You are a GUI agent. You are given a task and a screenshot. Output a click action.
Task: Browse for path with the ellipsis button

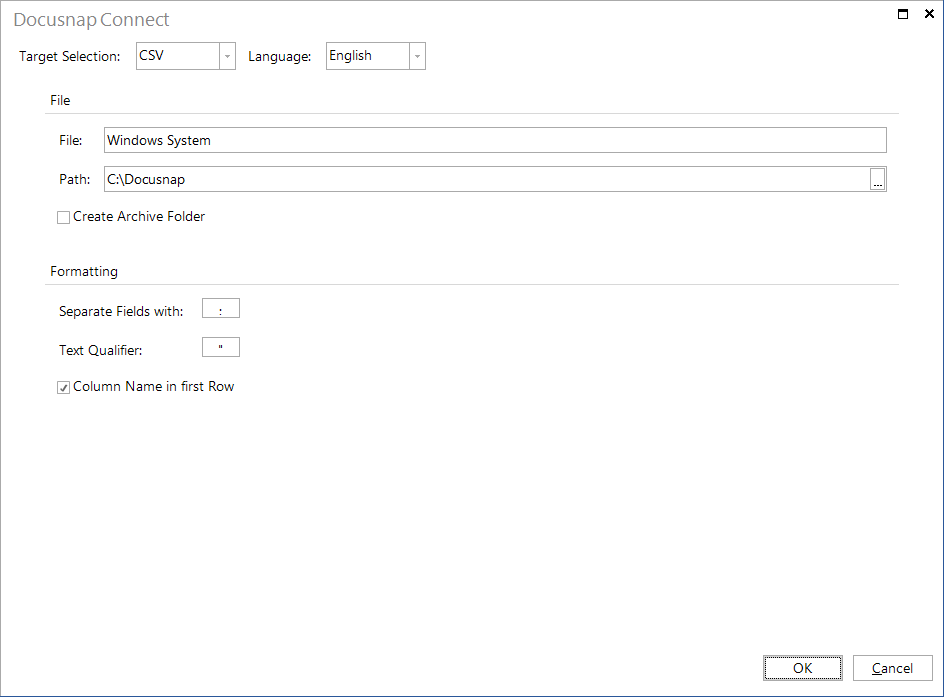(x=878, y=179)
